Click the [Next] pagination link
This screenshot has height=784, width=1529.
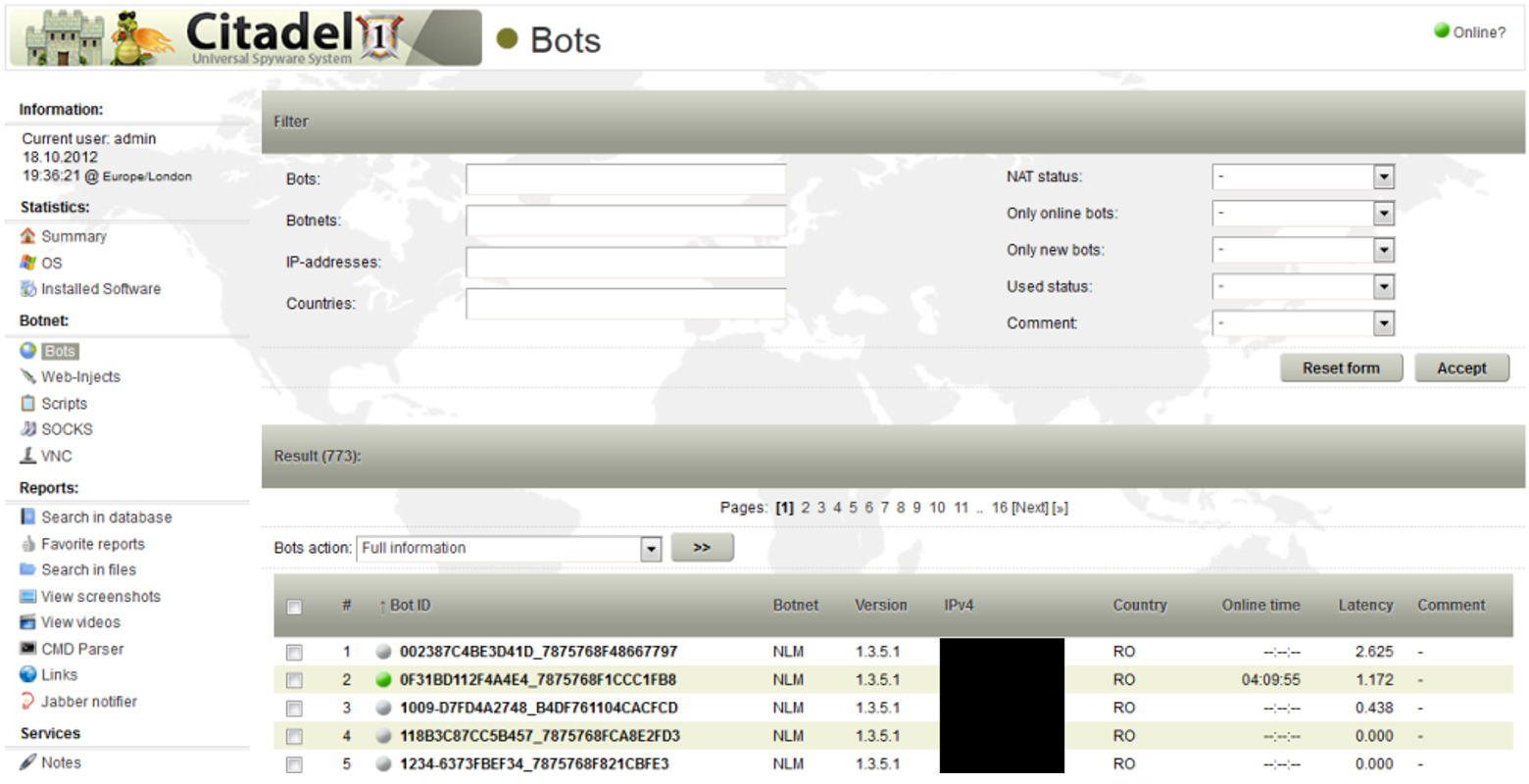pyautogui.click(x=1030, y=508)
